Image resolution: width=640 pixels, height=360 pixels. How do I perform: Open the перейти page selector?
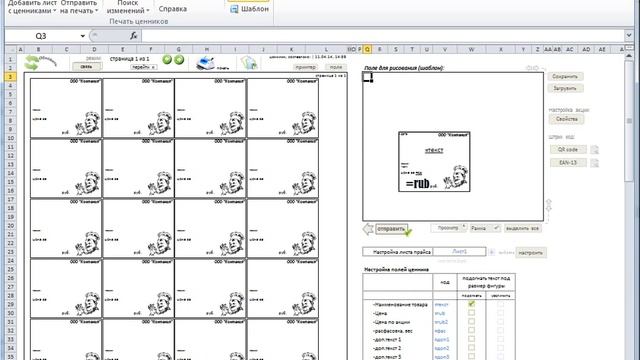(x=144, y=67)
